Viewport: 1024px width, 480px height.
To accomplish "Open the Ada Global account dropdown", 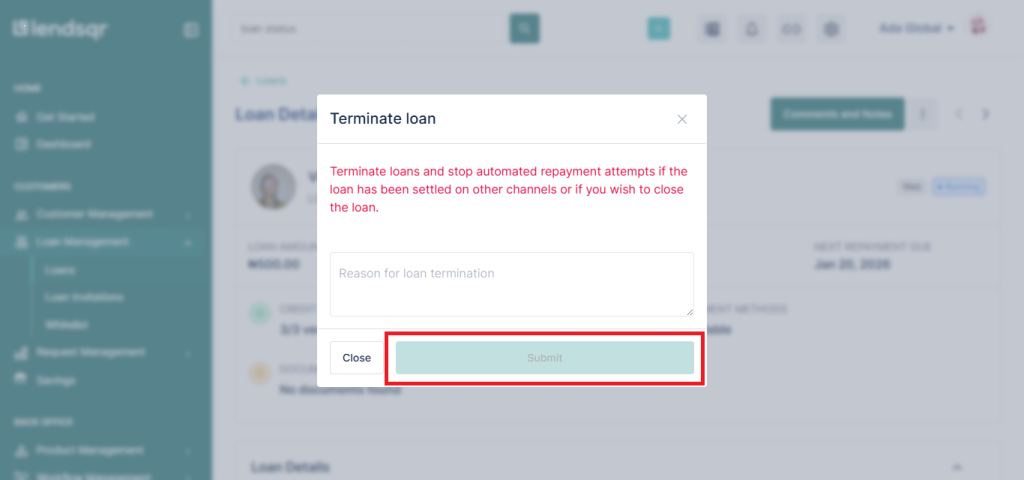I will coord(916,28).
